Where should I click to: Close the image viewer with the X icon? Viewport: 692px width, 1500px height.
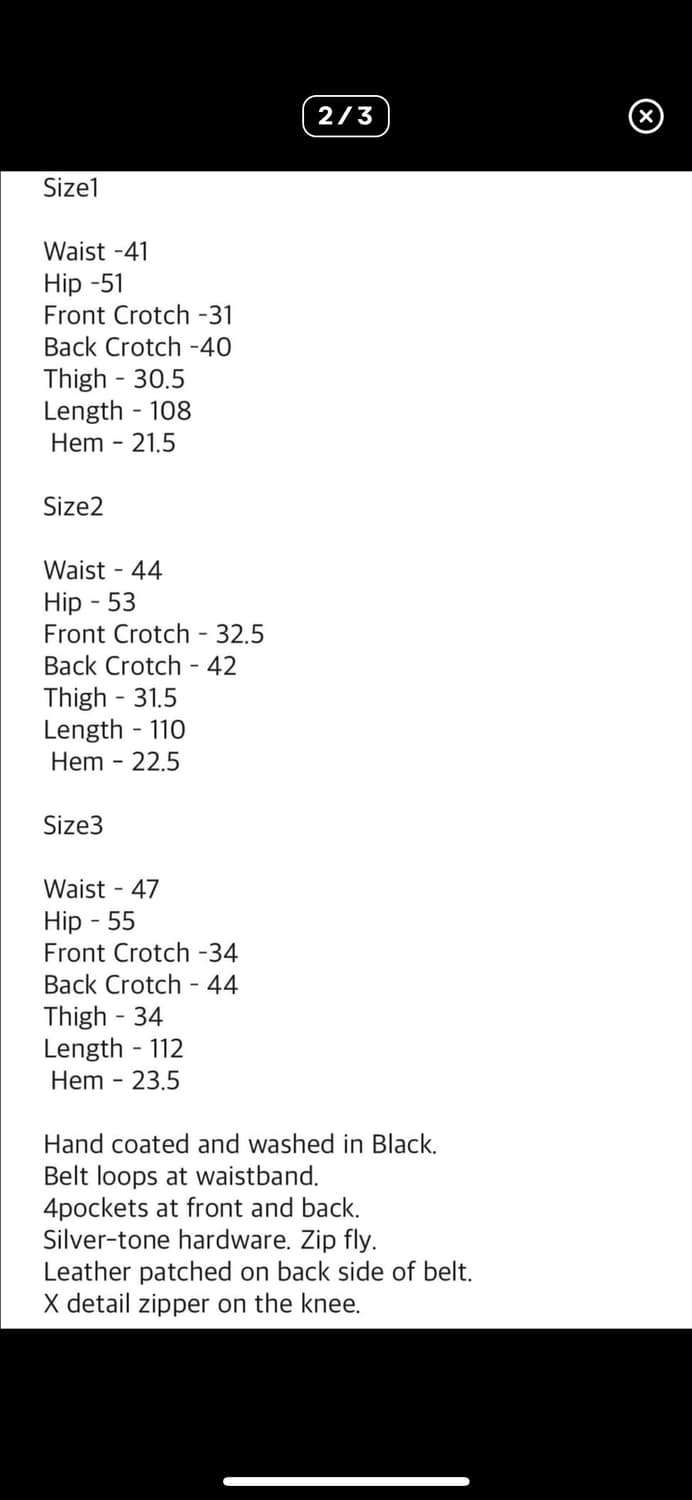pos(645,117)
